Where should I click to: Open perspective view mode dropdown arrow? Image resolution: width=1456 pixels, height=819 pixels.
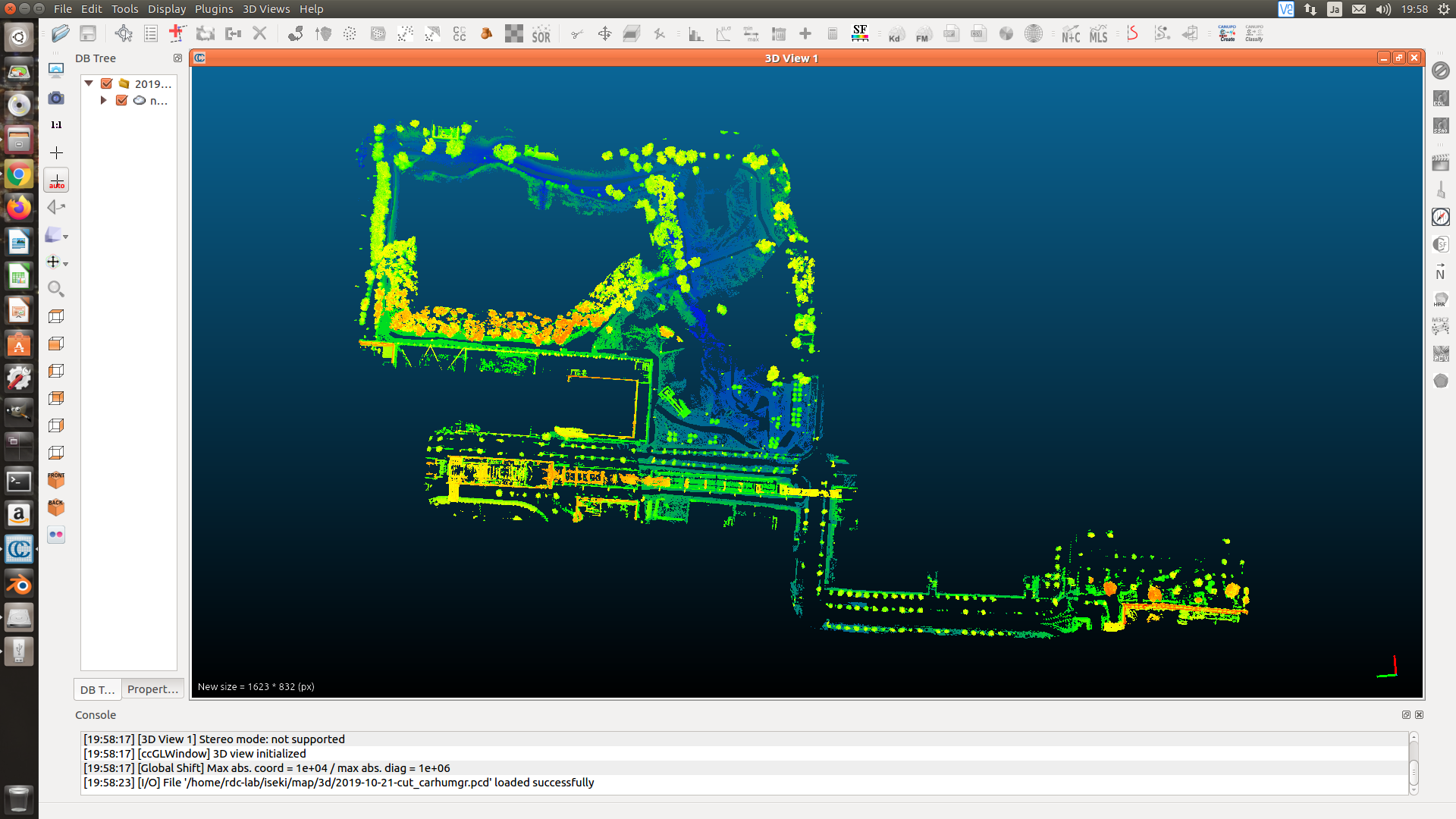pos(66,237)
